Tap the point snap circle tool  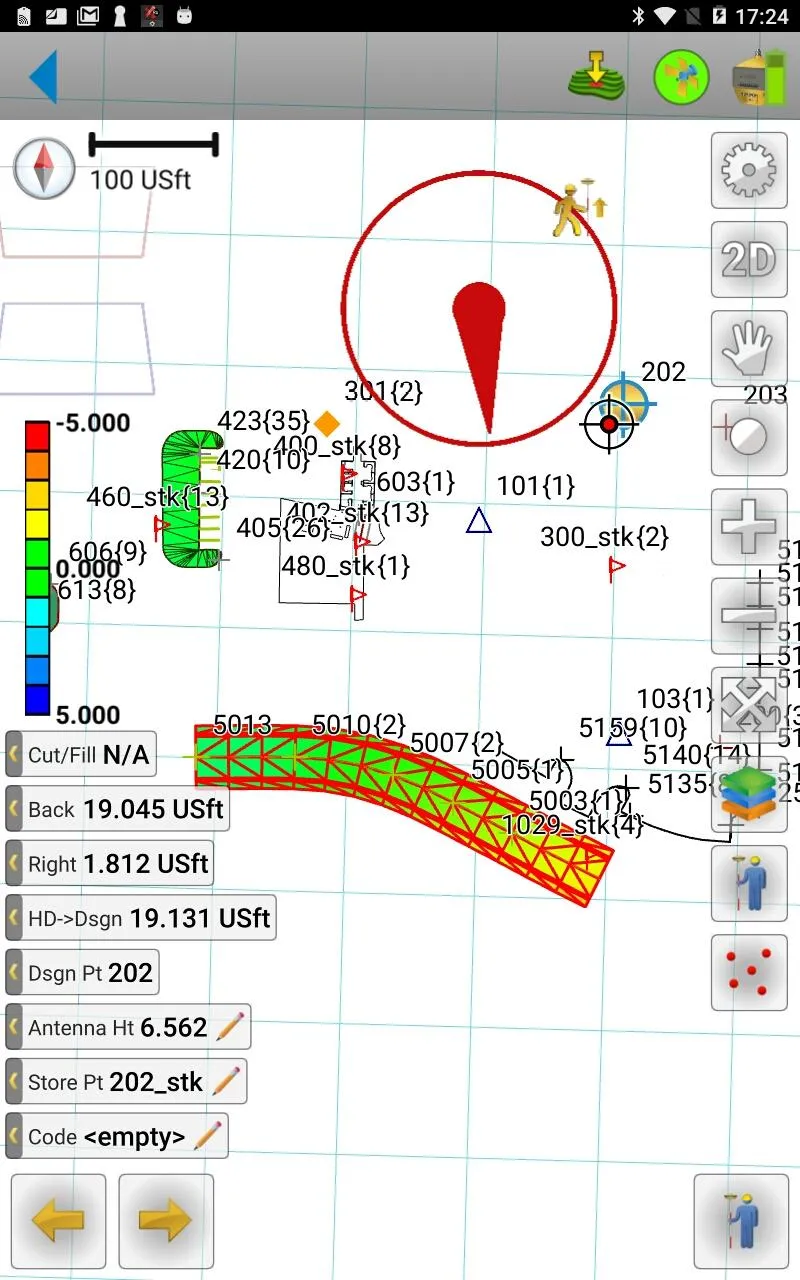749,438
